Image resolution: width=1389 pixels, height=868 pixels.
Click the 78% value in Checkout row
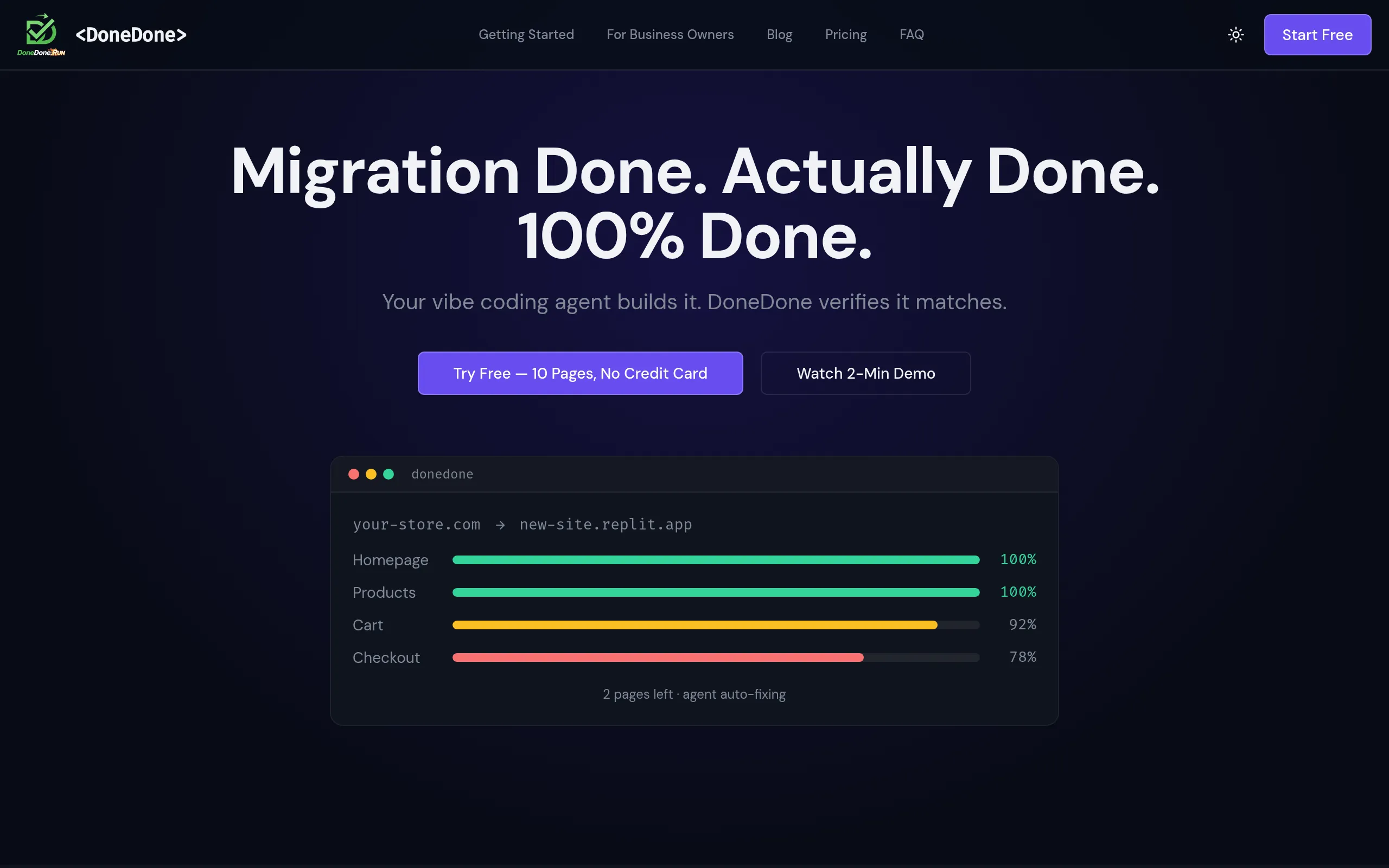tap(1022, 657)
